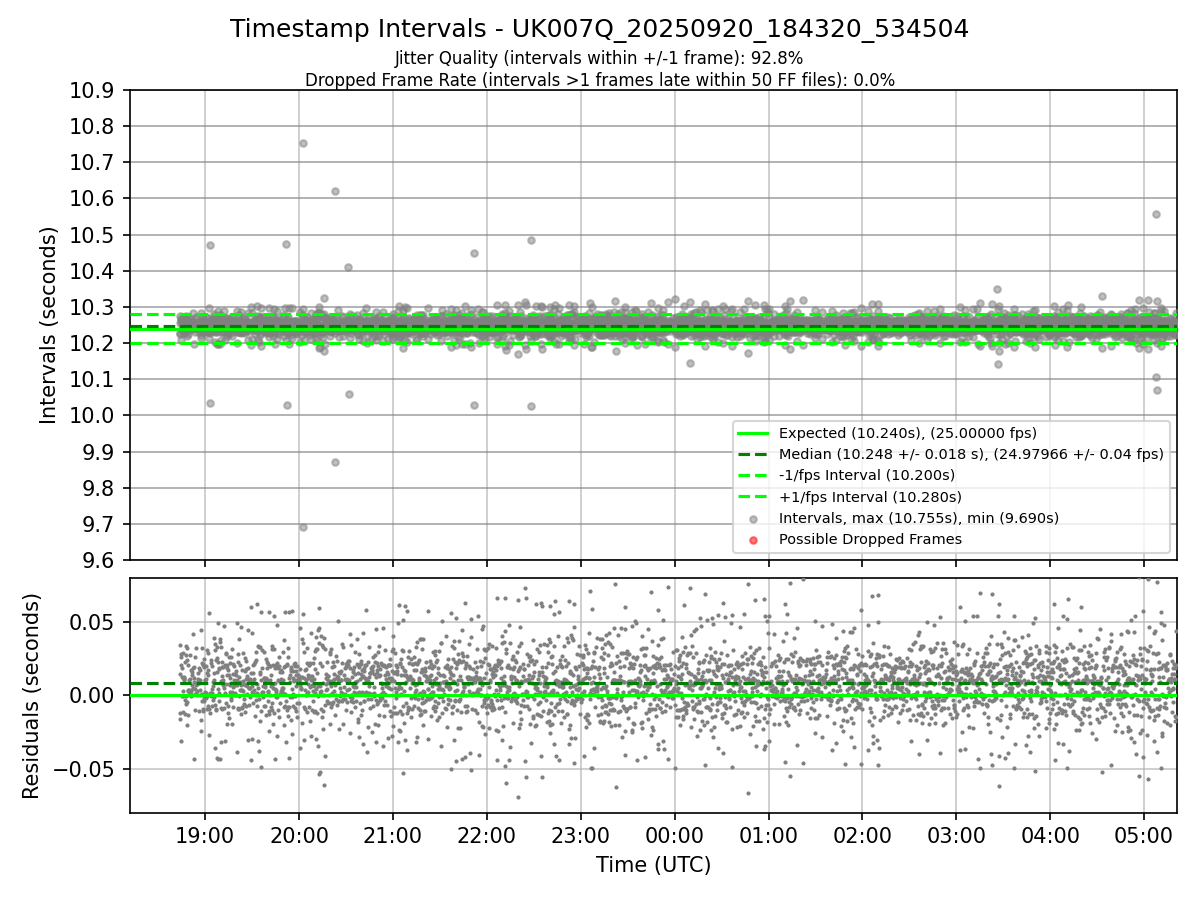Click the y-axis tick label '10.7'
This screenshot has width=1200, height=900.
pyautogui.click(x=91, y=162)
